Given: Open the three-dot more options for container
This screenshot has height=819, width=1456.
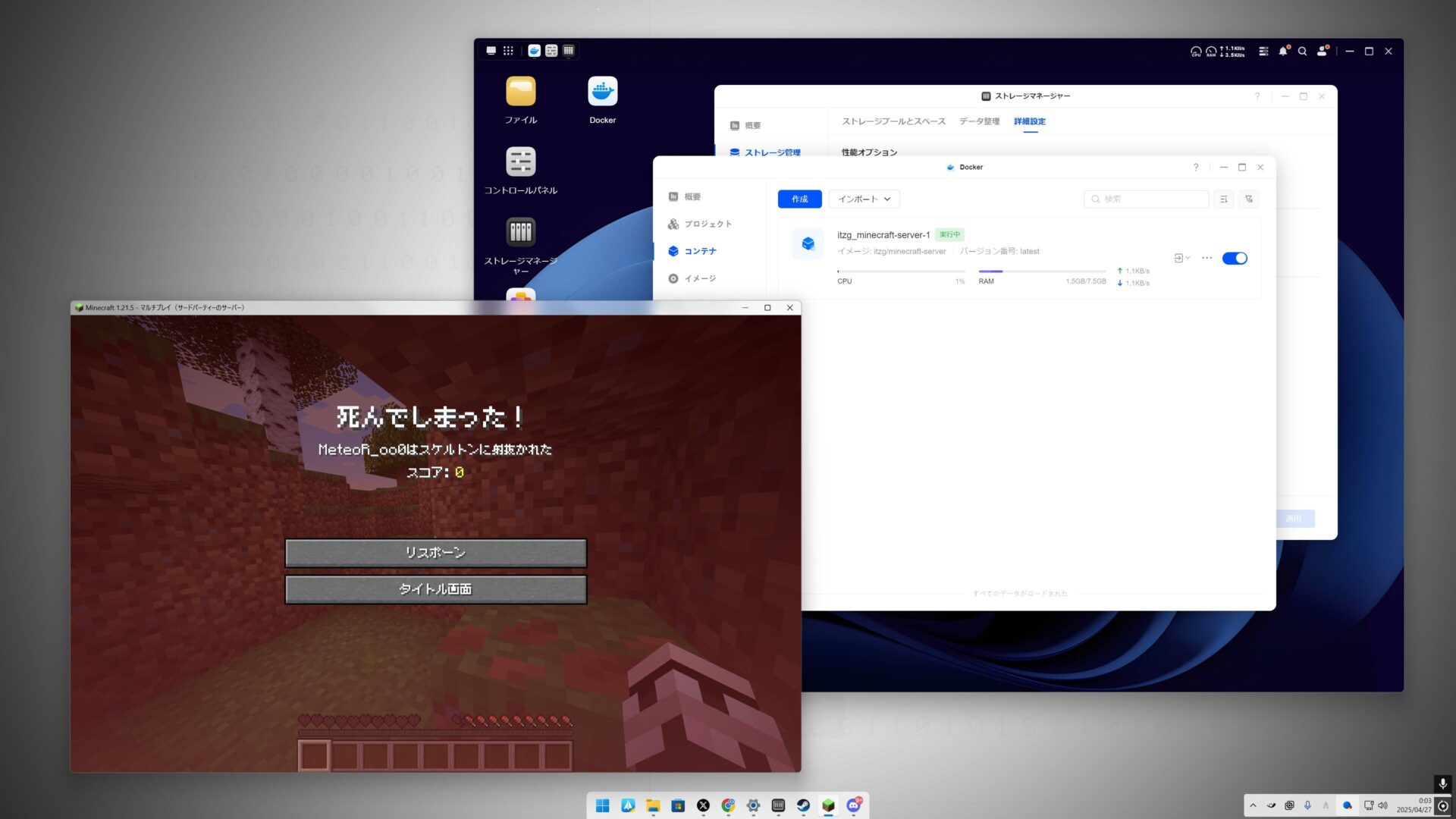Looking at the screenshot, I should pyautogui.click(x=1207, y=259).
